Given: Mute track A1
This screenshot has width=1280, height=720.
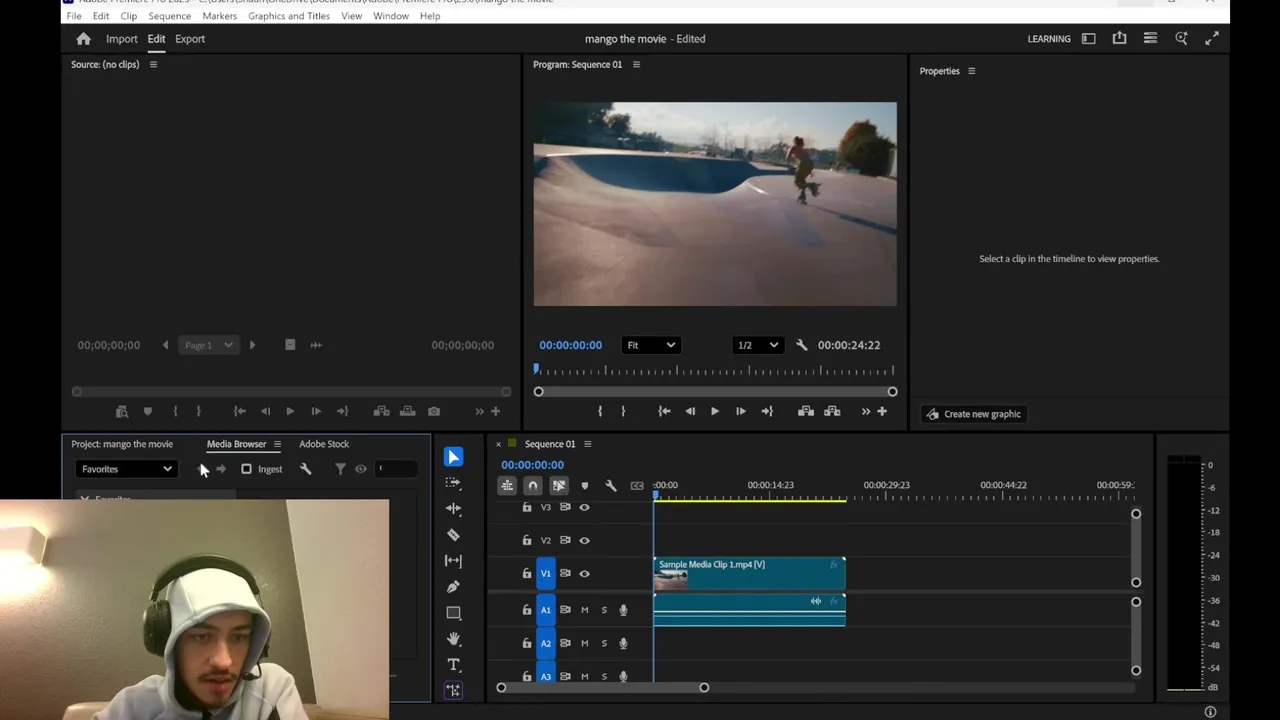Looking at the screenshot, I should pos(585,610).
